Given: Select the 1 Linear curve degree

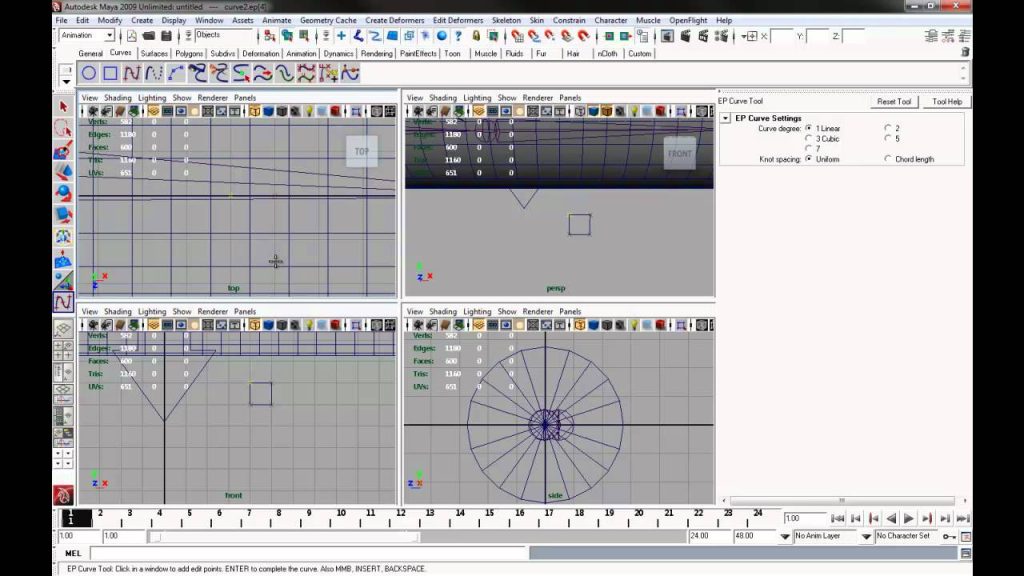Looking at the screenshot, I should pyautogui.click(x=808, y=129).
